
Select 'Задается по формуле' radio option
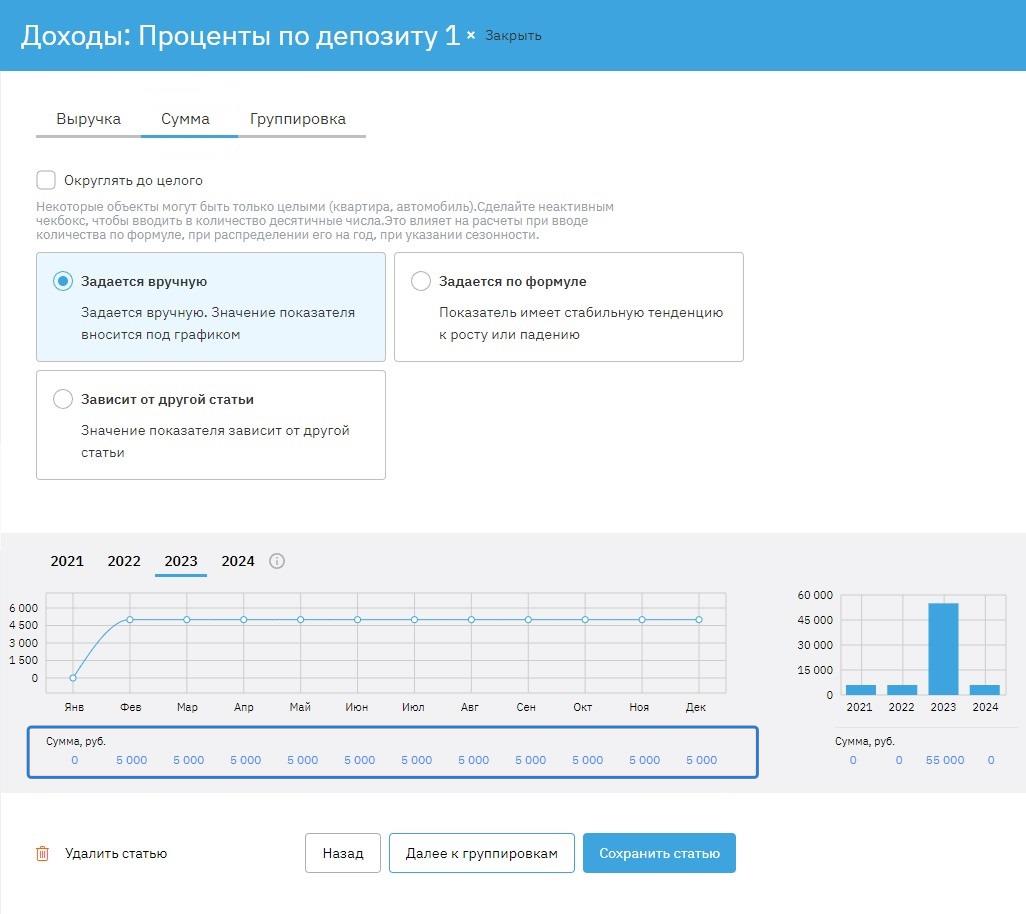[x=421, y=281]
